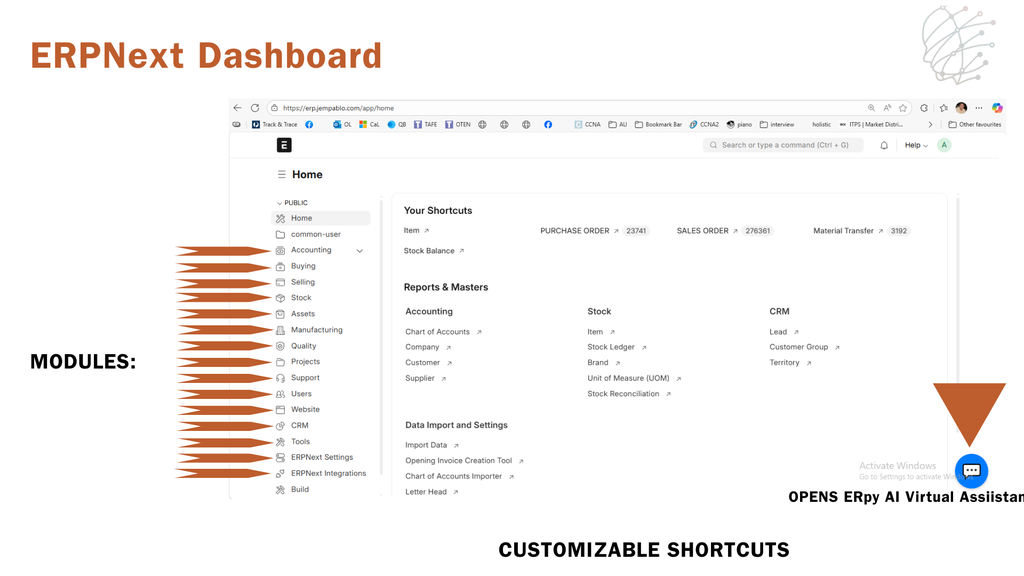Click the Users module icon

[x=280, y=394]
